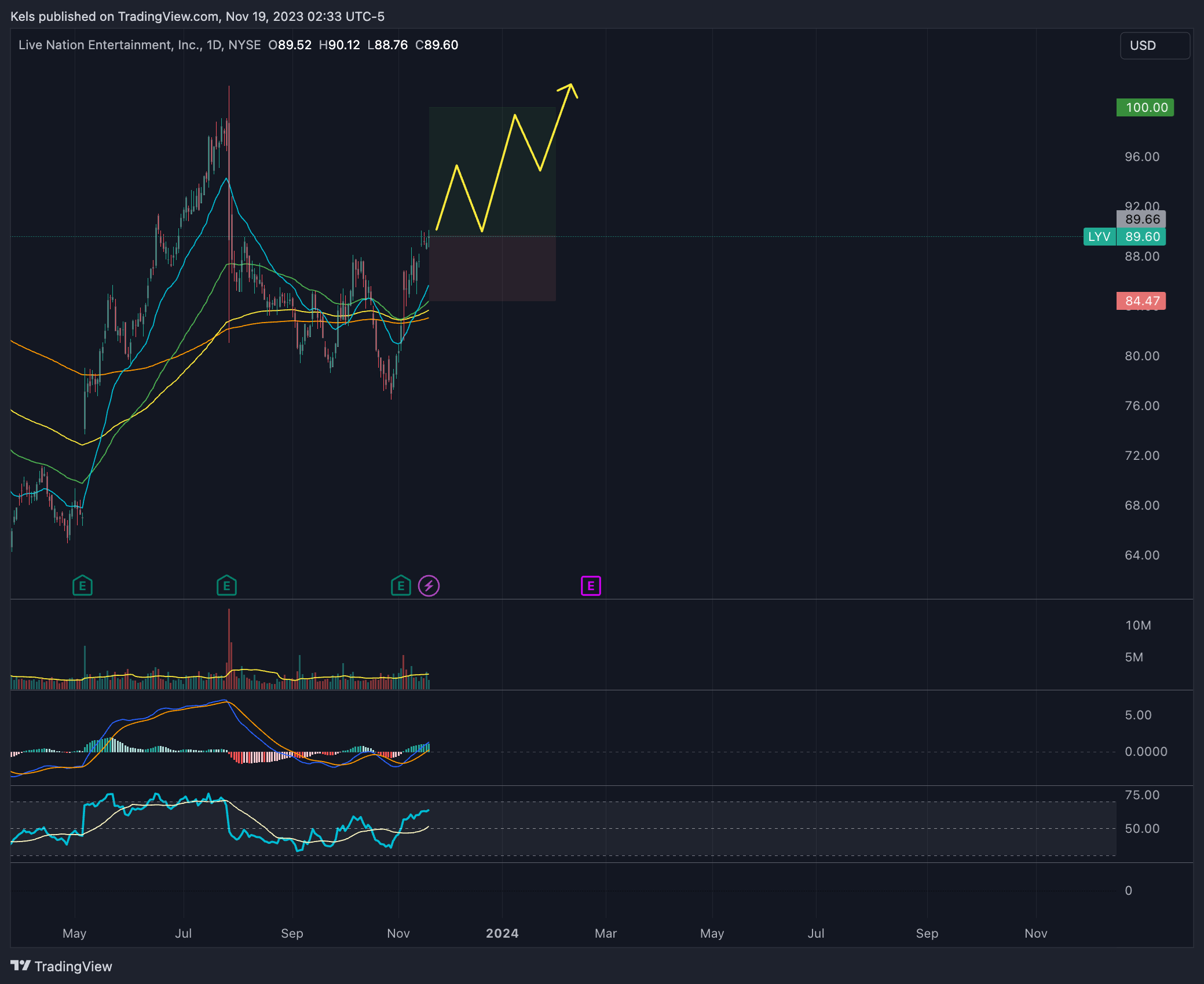
Task: Click the published-by Kels header text
Action: tap(197, 16)
